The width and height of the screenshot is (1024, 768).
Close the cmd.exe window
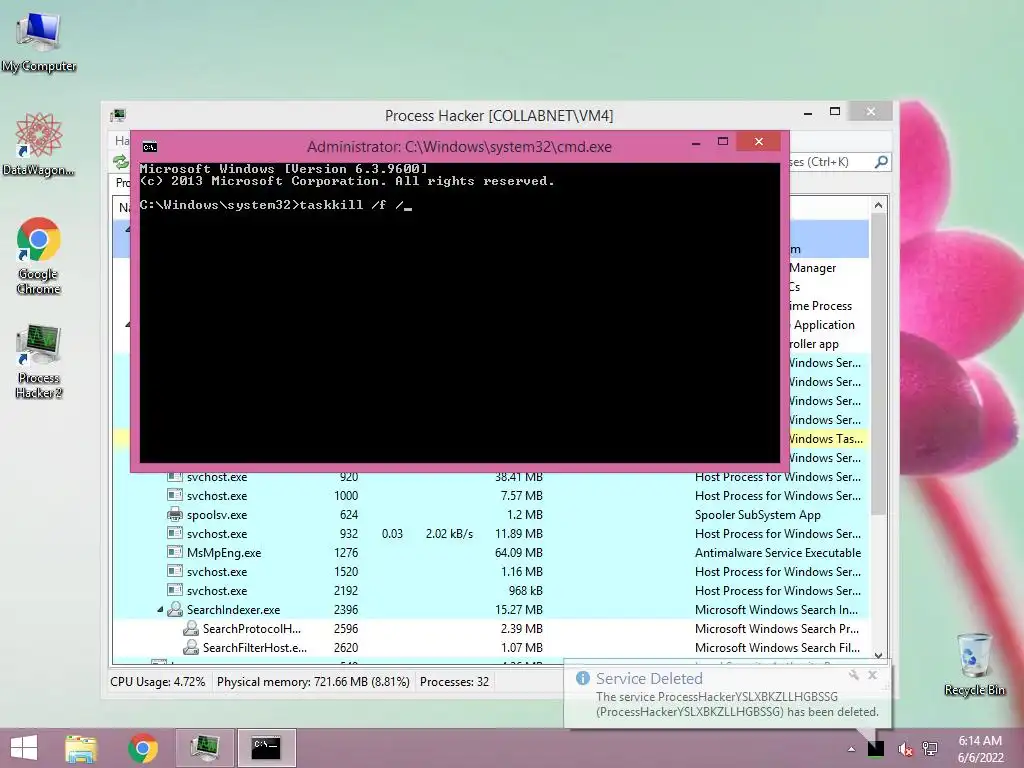pyautogui.click(x=758, y=142)
